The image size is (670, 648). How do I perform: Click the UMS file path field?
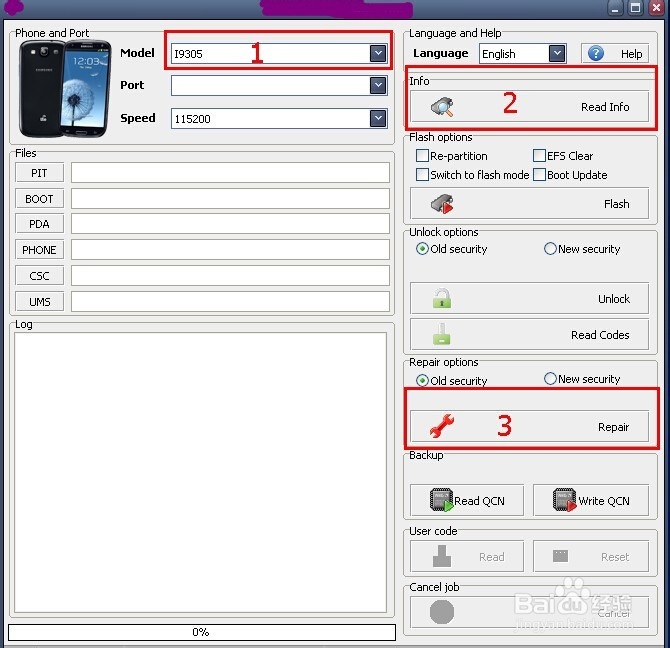tap(230, 302)
